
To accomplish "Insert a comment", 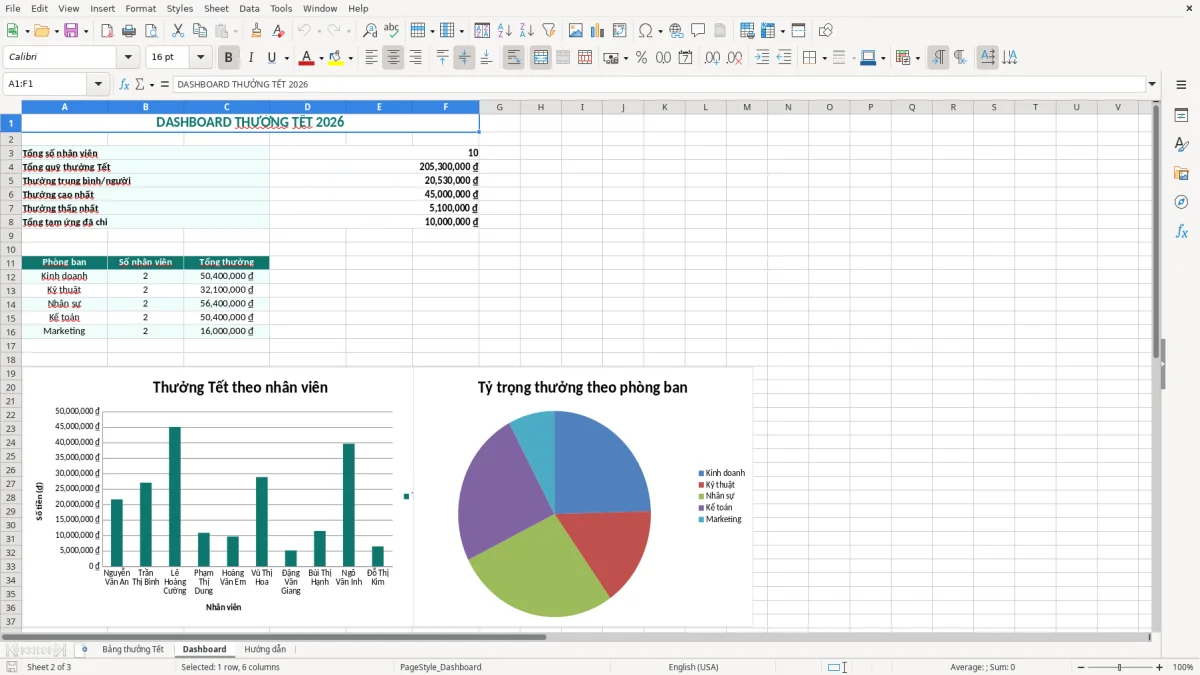I will 698,31.
